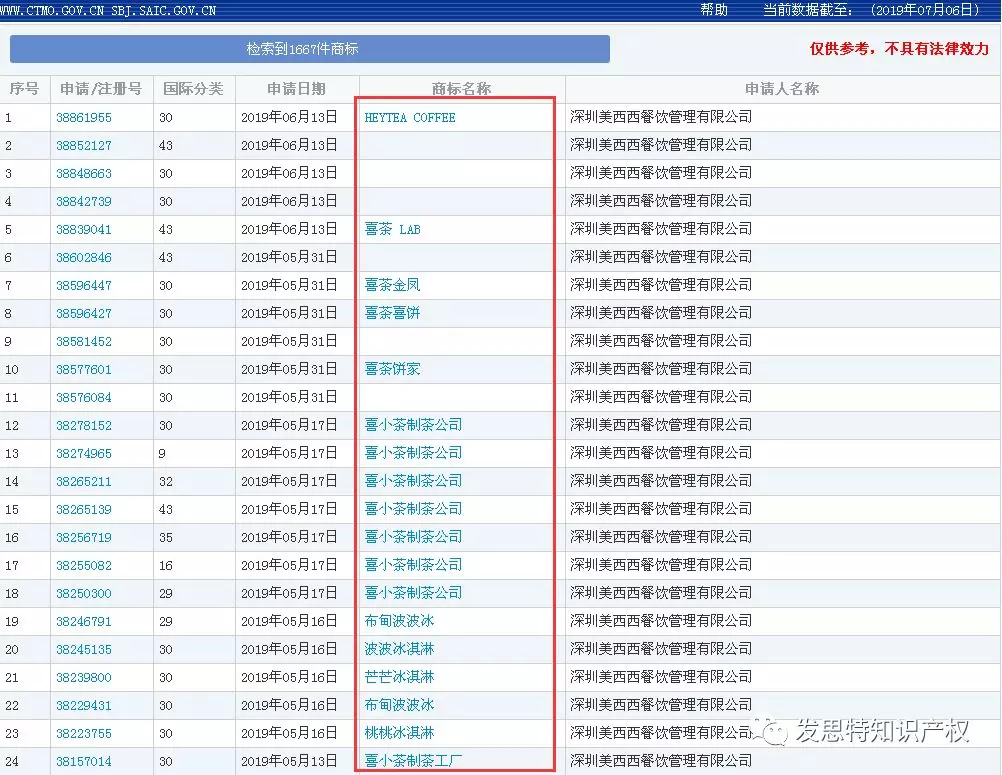Select class value 9 in row 13
The width and height of the screenshot is (1002, 775).
pyautogui.click(x=162, y=454)
